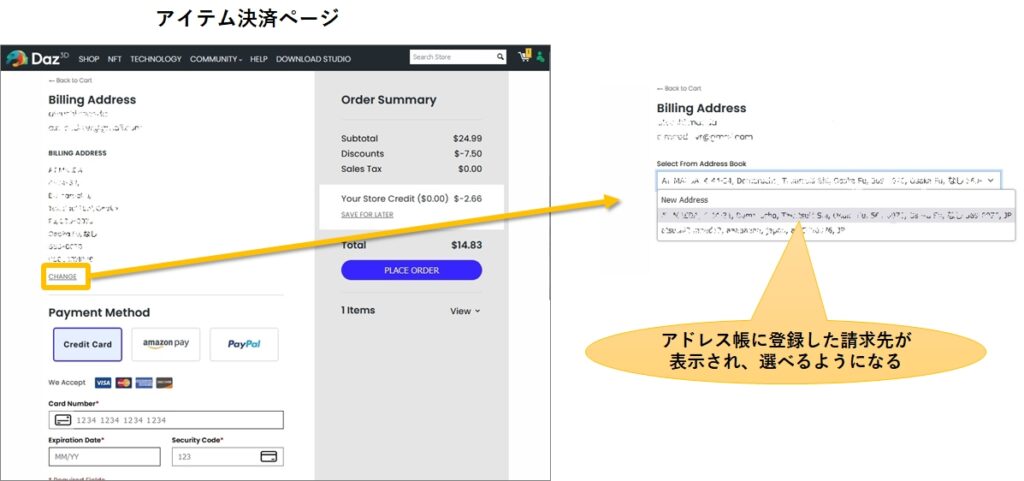The width and height of the screenshot is (1024, 481).
Task: Click the Mastercard accepted card icon
Action: pos(124,383)
